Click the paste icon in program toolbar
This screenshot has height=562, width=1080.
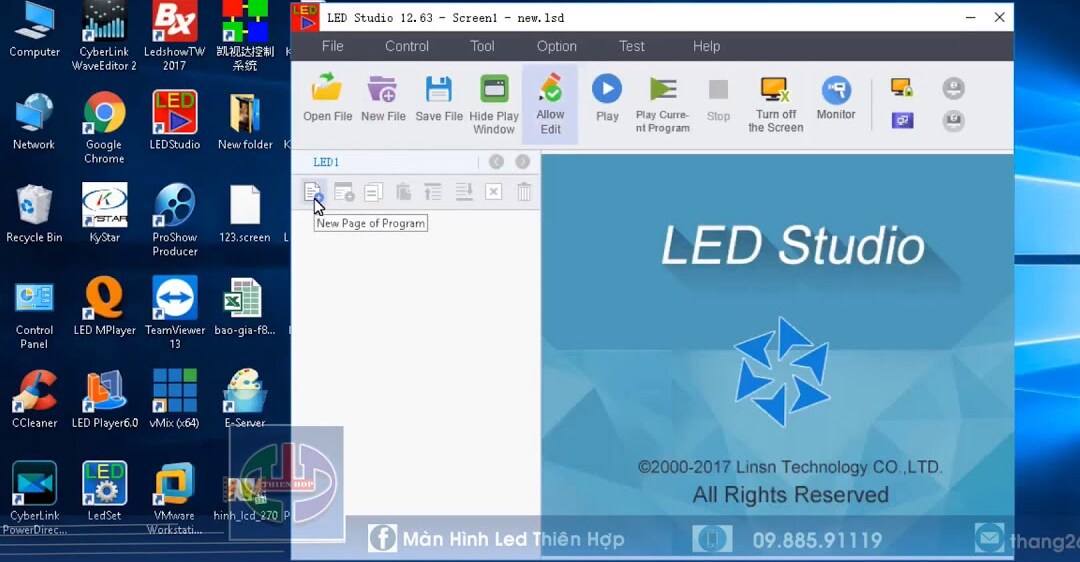pos(404,191)
